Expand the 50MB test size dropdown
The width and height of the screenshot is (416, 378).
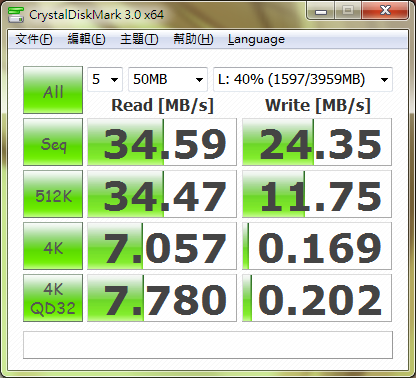(x=168, y=79)
